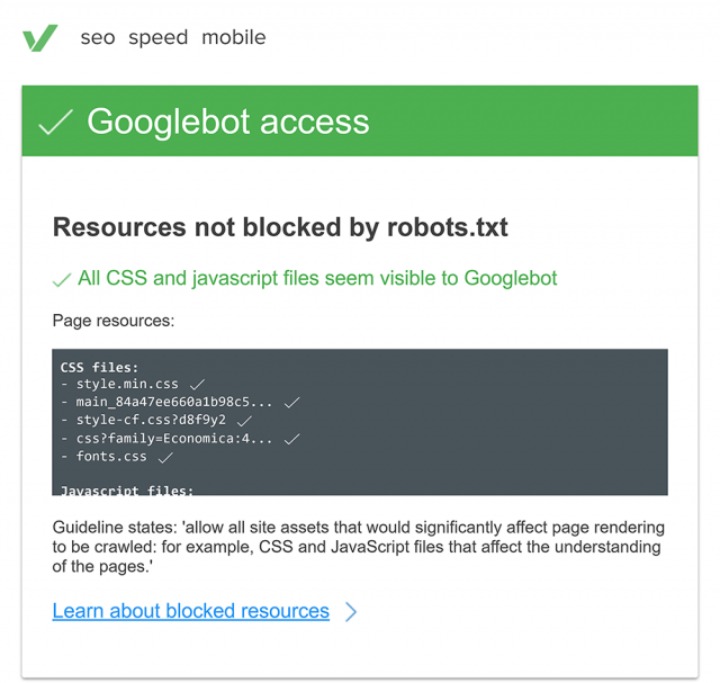The width and height of the screenshot is (720, 683).
Task: Click the checkmark next to css?family=Economica:4...
Action: 292,439
